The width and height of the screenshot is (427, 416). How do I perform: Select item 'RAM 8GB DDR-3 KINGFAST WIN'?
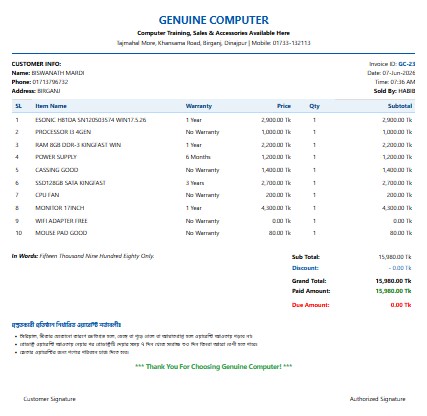[x=78, y=145]
